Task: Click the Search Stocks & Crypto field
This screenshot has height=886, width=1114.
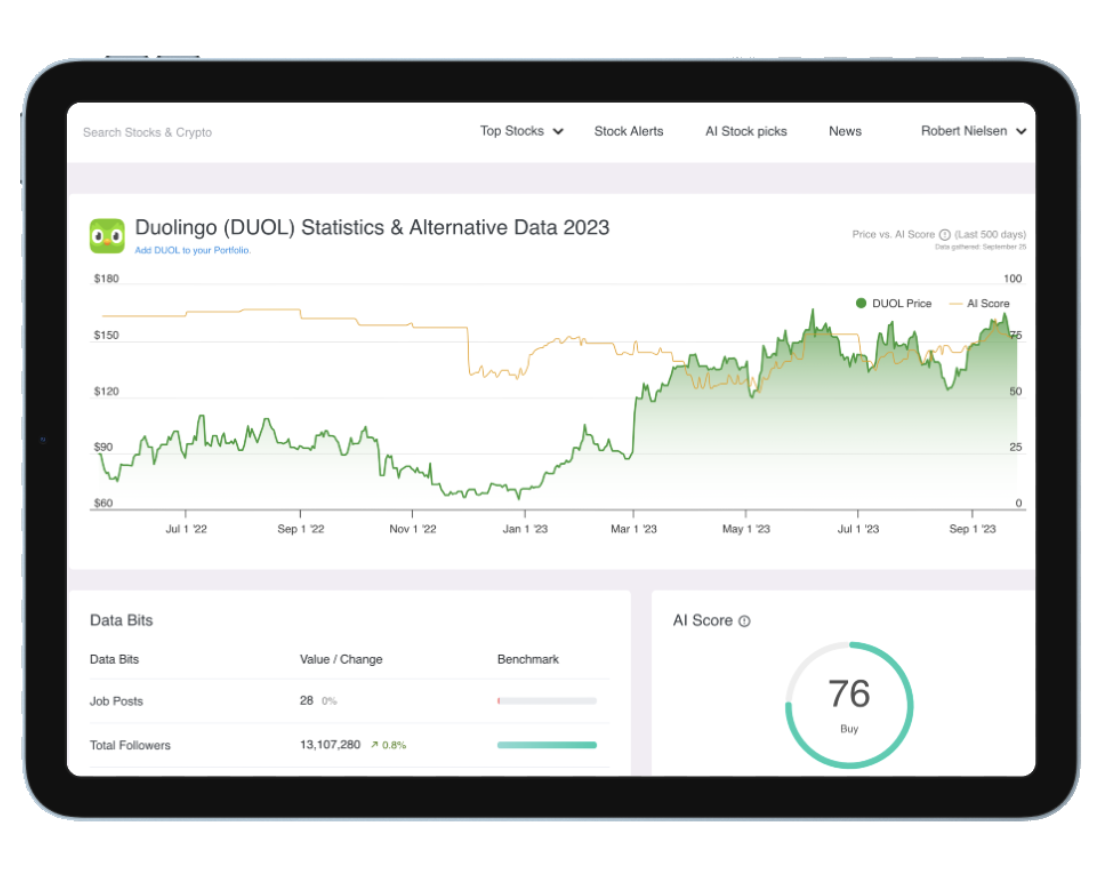Action: [x=147, y=131]
